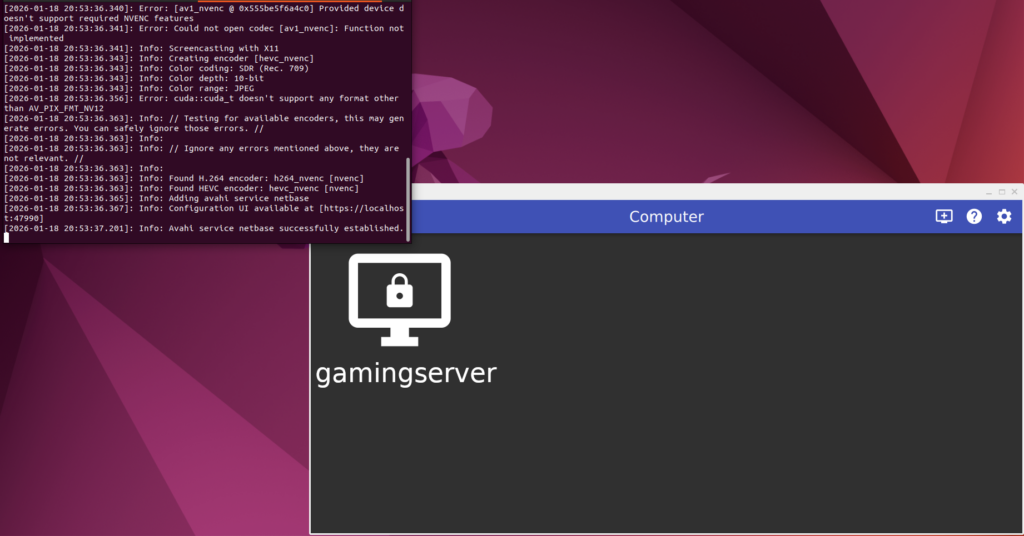Close the Moonlight window
This screenshot has height=536, width=1024.
(x=1014, y=192)
